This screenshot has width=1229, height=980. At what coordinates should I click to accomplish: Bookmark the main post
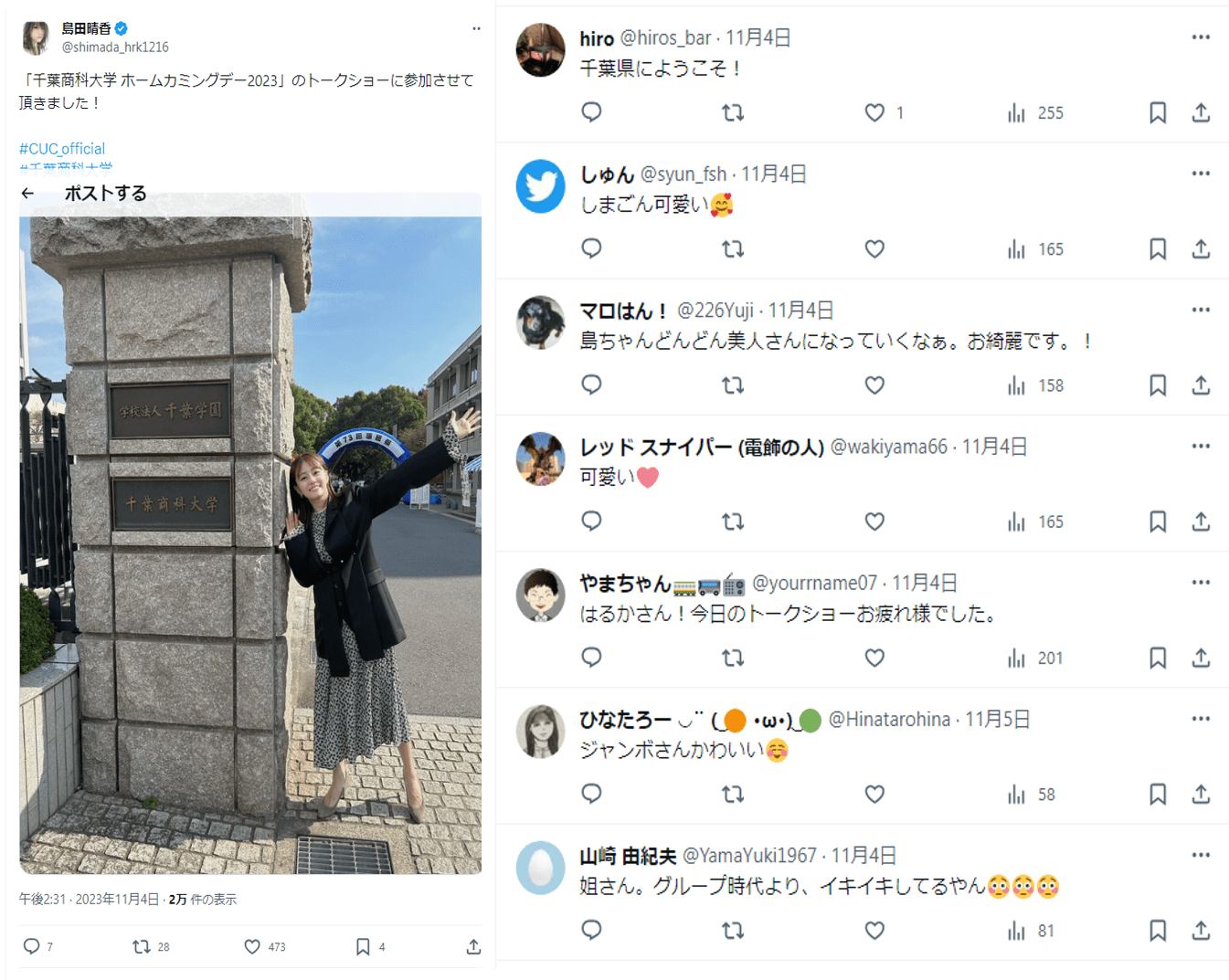tap(363, 947)
